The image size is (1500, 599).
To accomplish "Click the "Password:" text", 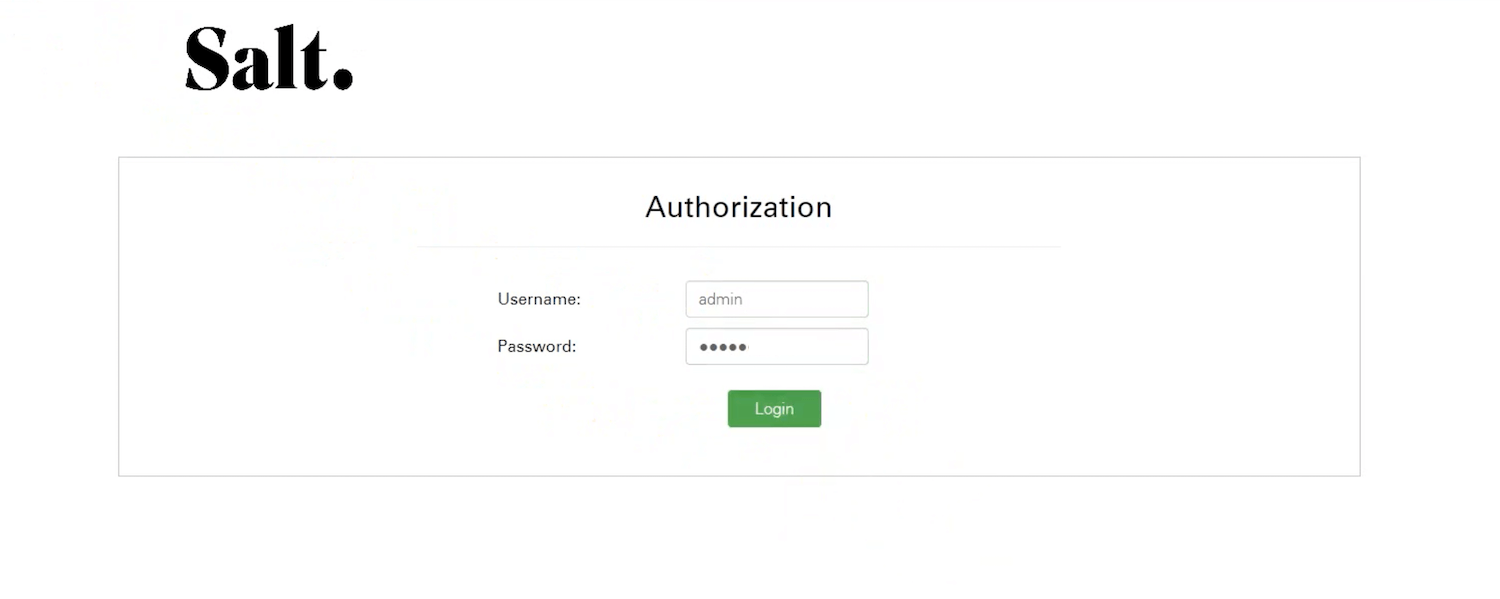I will point(537,347).
